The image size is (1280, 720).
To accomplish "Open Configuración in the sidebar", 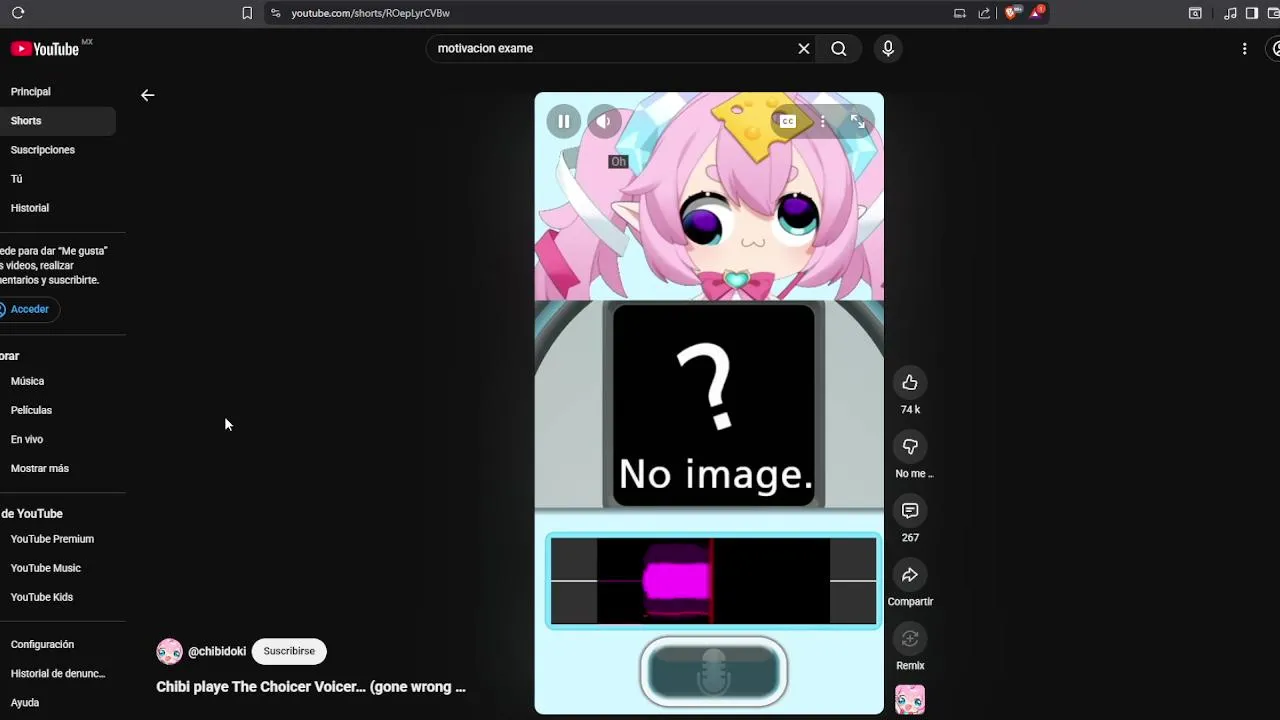I will pos(58,645).
